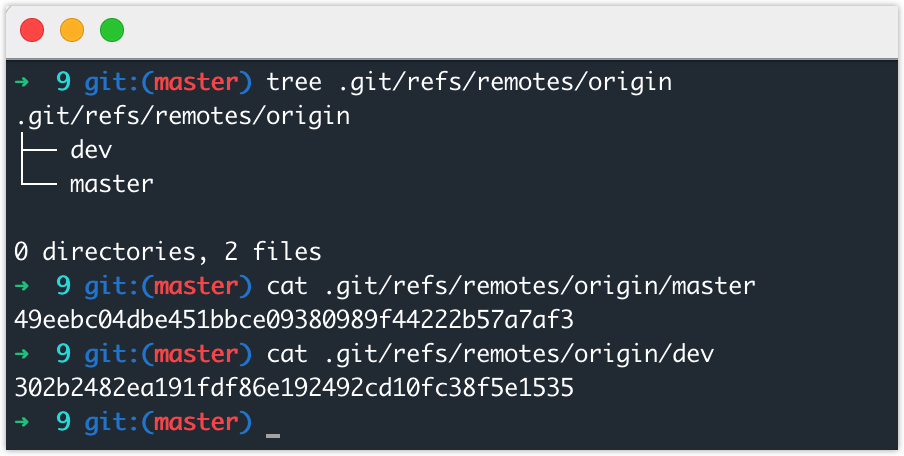
Task: Click the cyan 9 directory name on last prompt
Action: click(63, 423)
